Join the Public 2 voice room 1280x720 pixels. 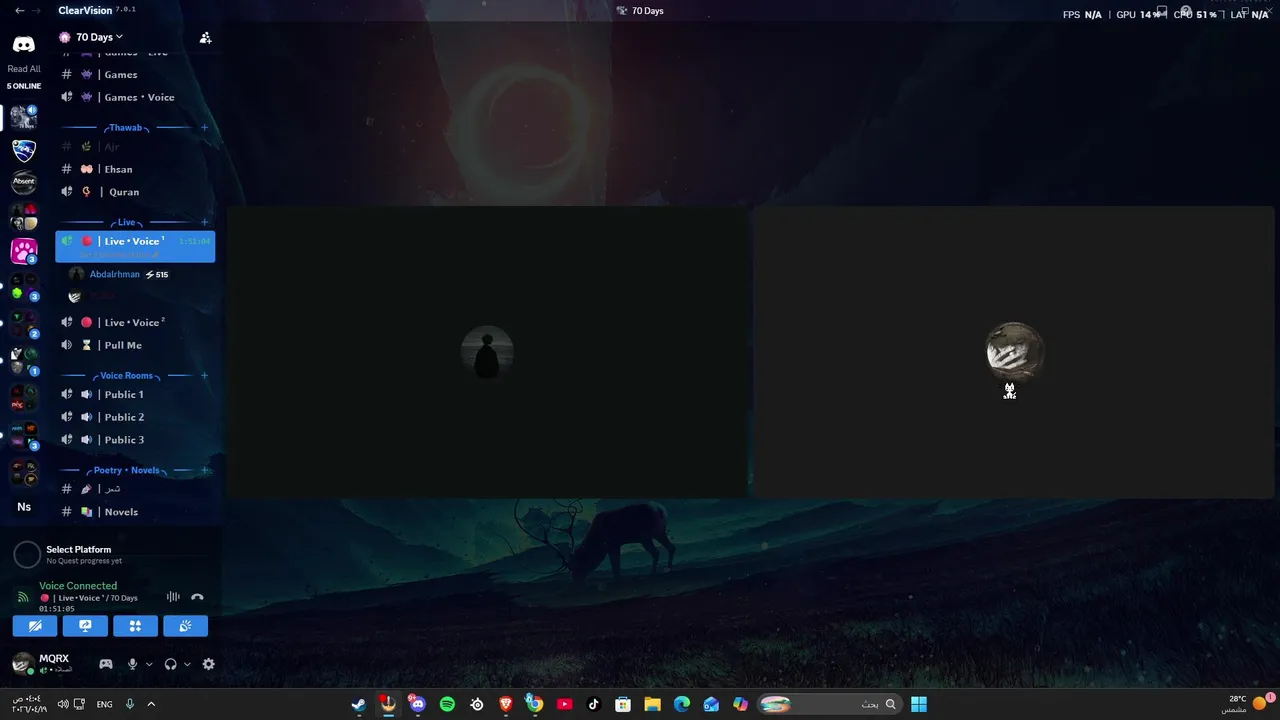point(124,417)
